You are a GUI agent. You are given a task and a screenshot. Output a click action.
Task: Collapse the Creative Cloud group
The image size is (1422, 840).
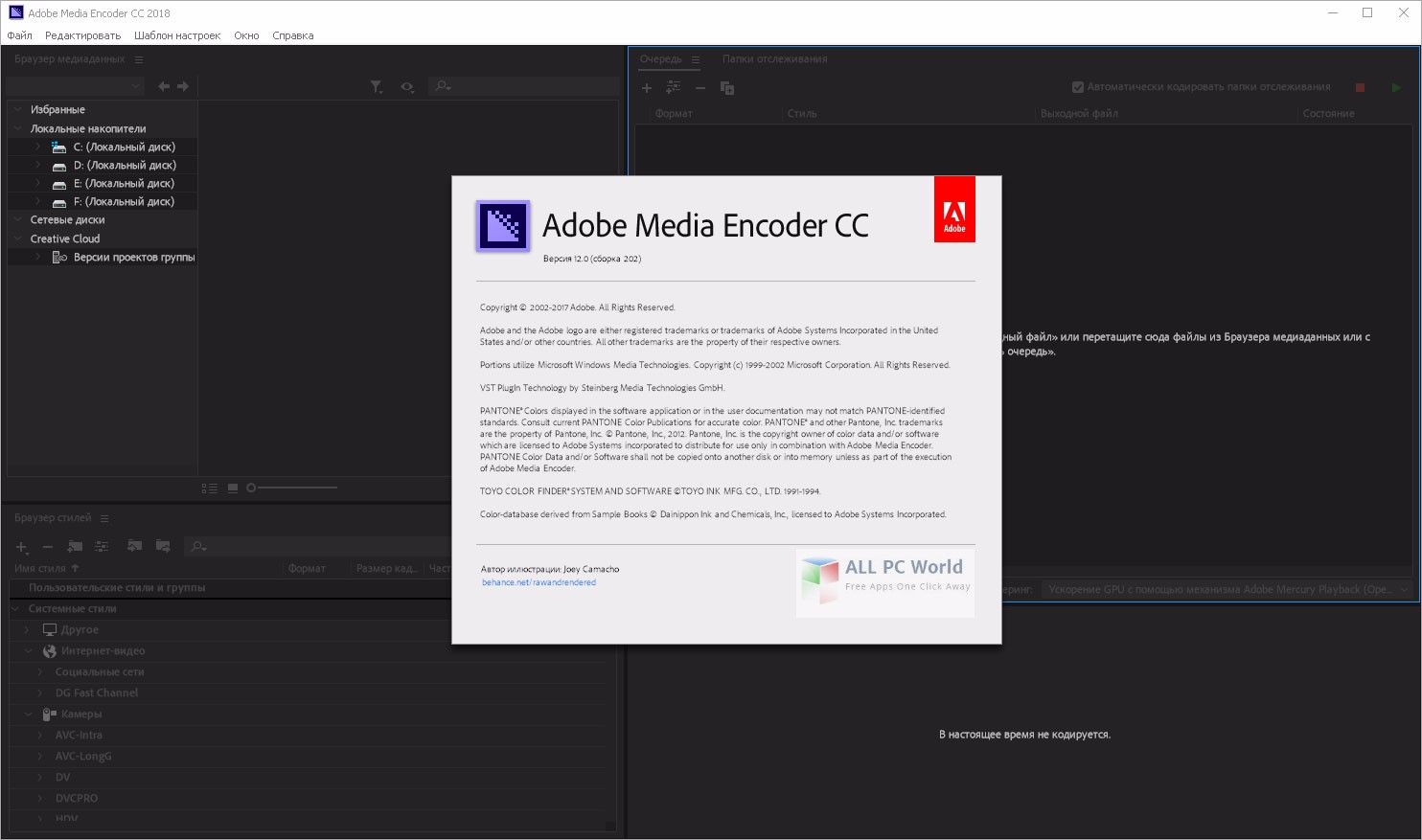(18, 238)
